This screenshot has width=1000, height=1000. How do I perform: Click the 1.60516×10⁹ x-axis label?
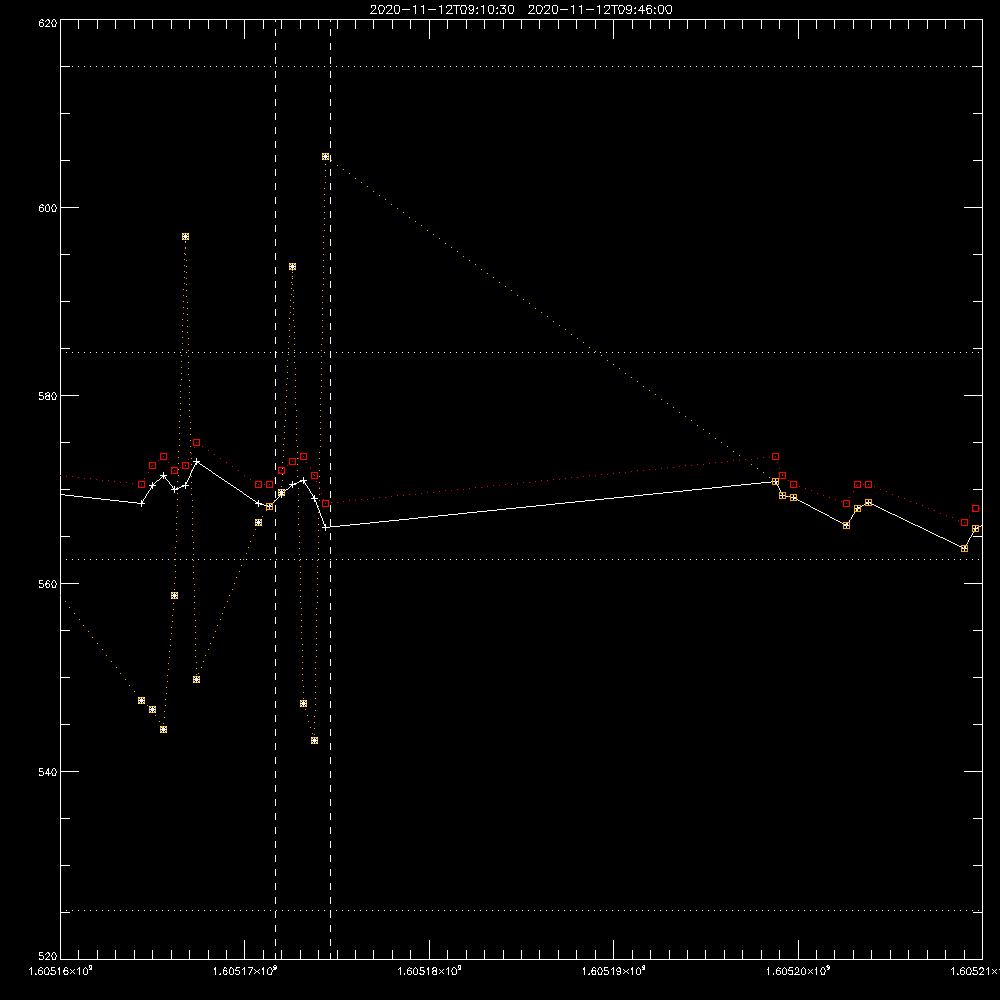coord(61,971)
